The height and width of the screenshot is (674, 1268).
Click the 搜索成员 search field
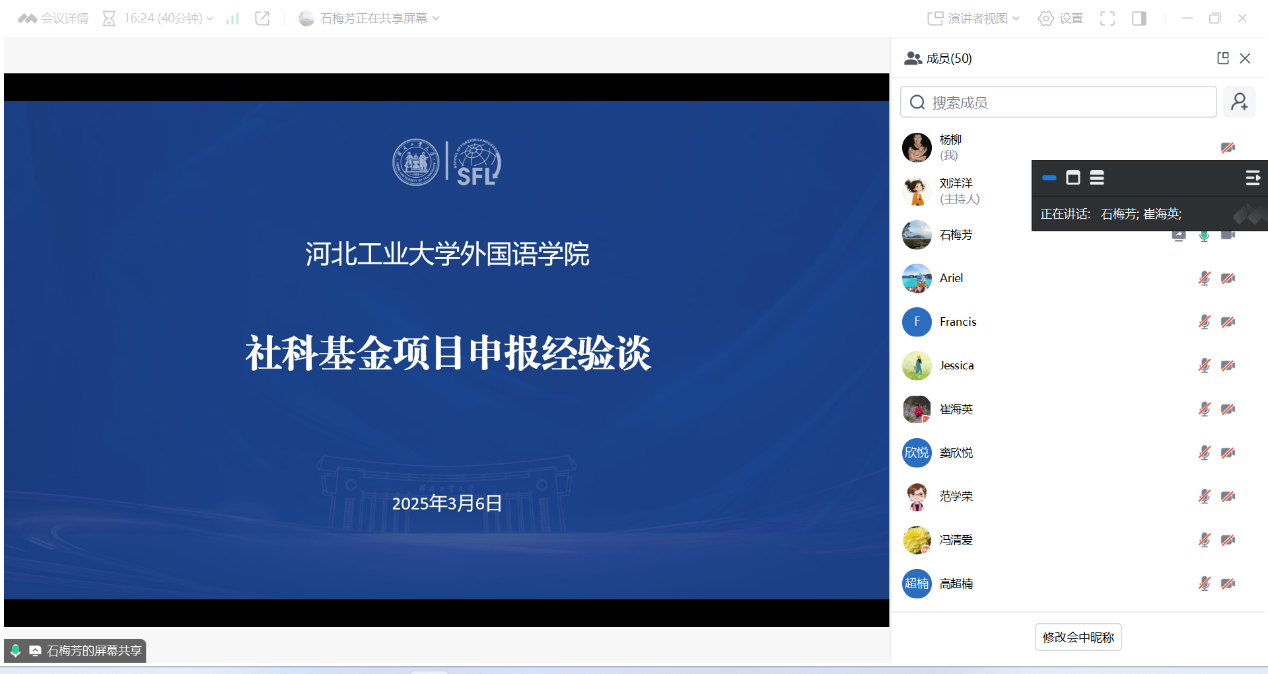coord(1058,102)
